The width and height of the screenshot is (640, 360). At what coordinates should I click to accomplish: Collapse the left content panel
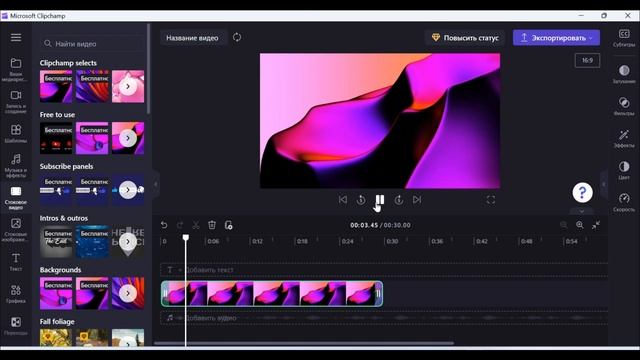[156, 184]
